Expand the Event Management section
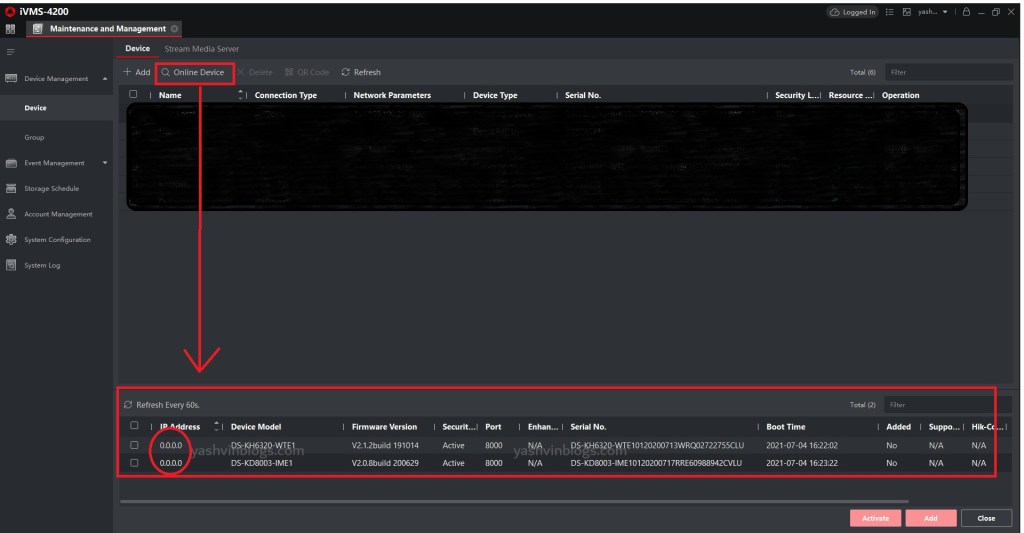The image size is (1024, 533). pos(105,163)
